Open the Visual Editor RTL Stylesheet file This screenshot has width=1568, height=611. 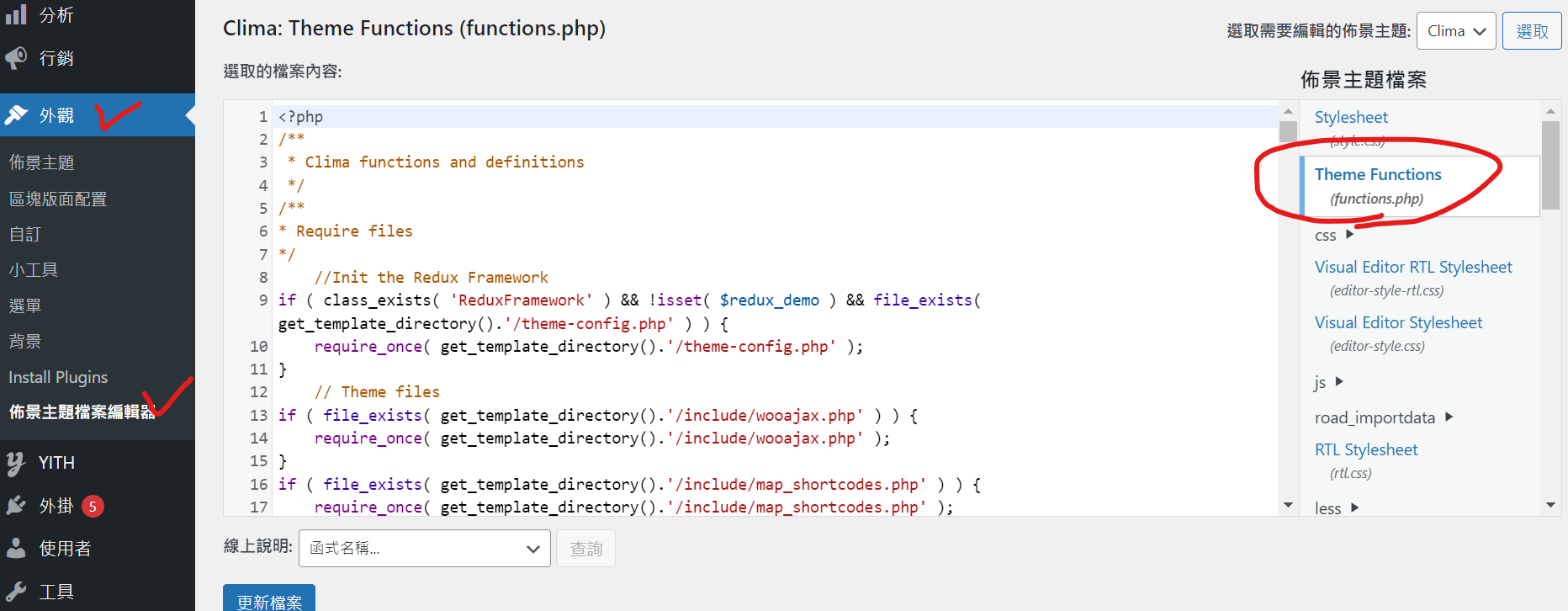pos(1412,267)
